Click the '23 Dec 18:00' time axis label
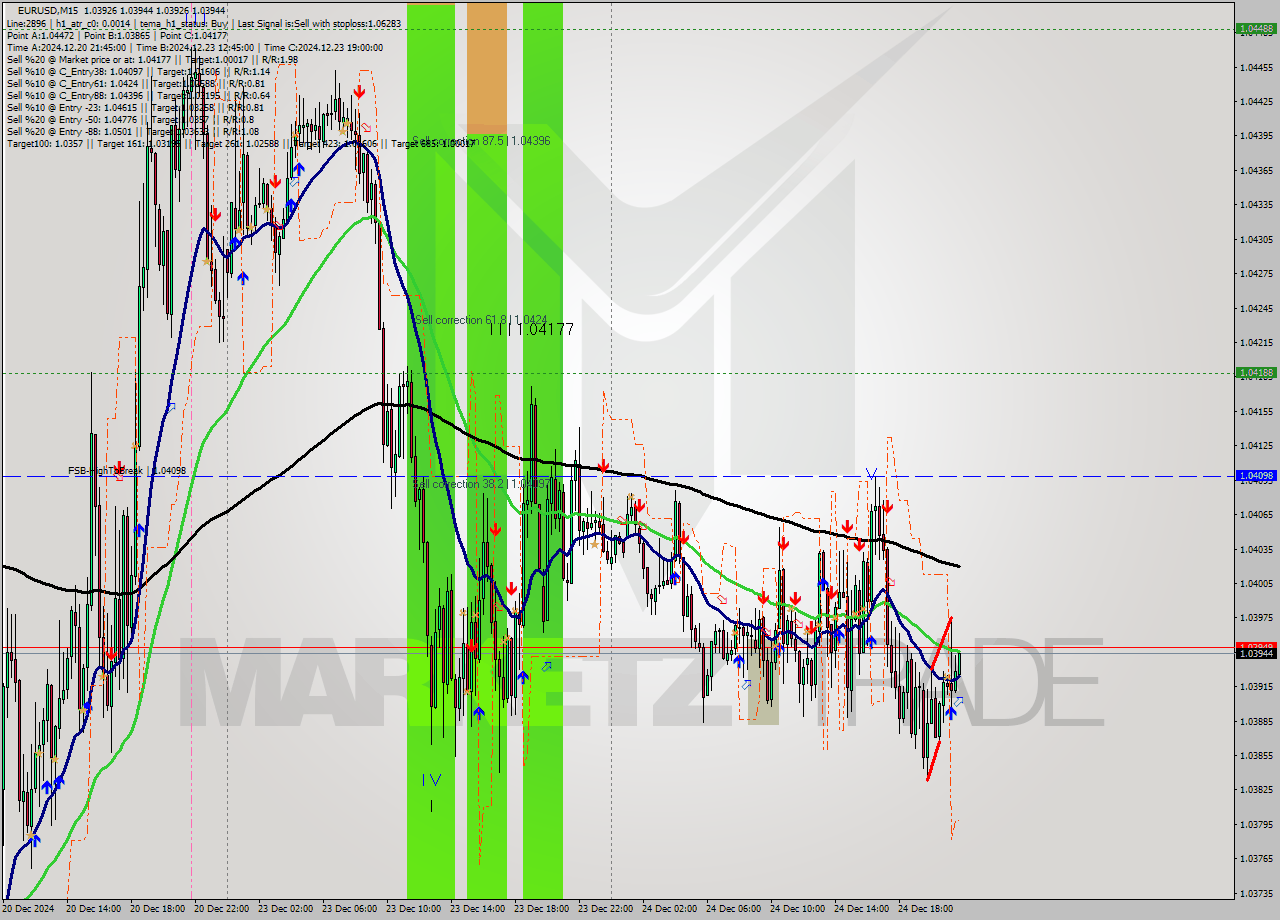Image resolution: width=1280 pixels, height=920 pixels. click(541, 909)
